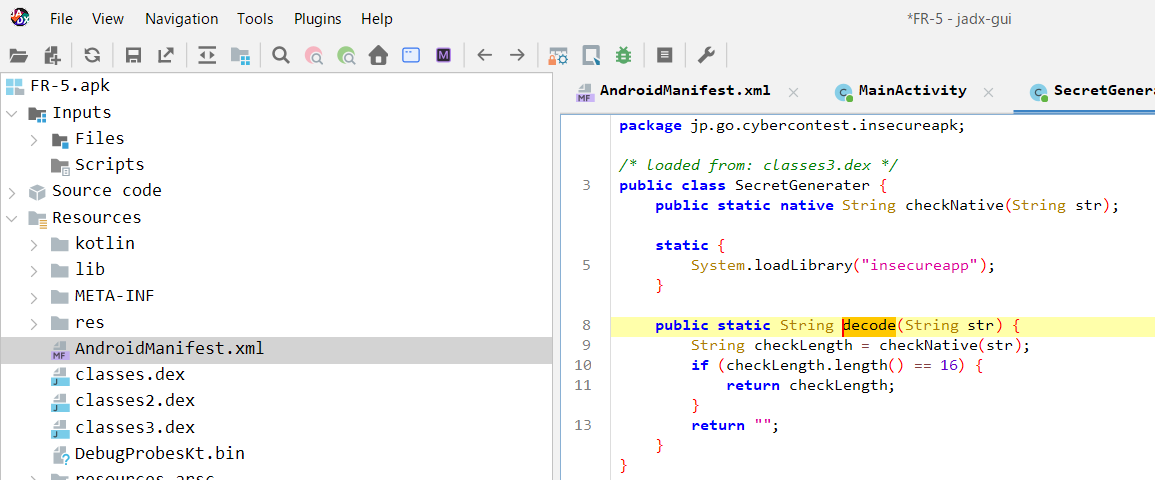Collapse the Resources tree node
The height and width of the screenshot is (480, 1155).
point(12,218)
